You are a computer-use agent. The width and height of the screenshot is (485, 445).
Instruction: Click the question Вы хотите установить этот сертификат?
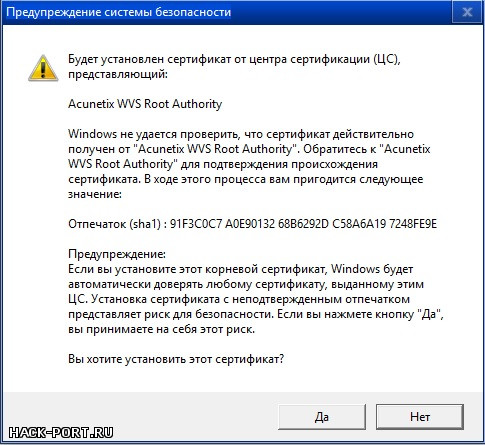click(176, 359)
